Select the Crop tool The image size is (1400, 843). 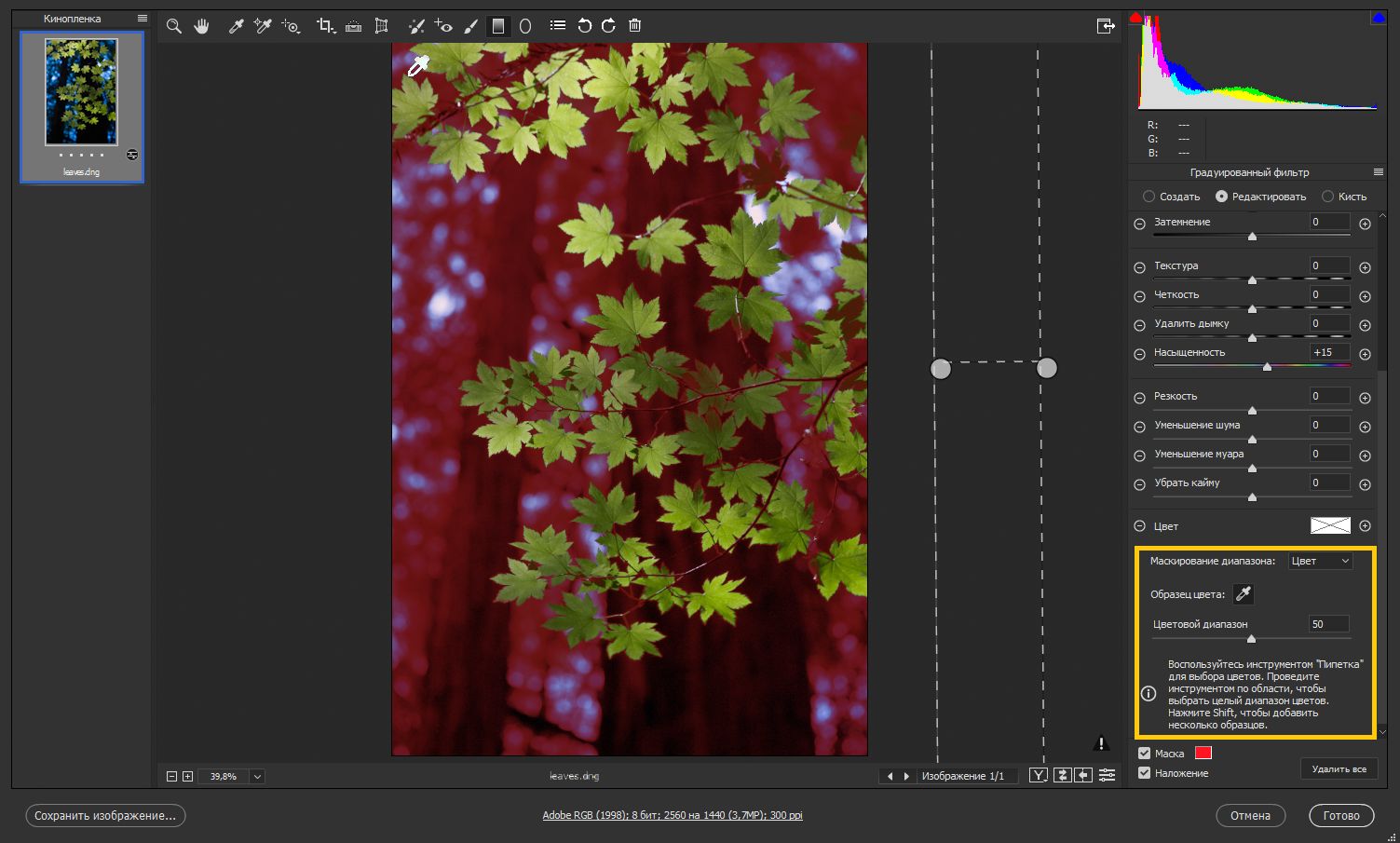click(x=326, y=26)
